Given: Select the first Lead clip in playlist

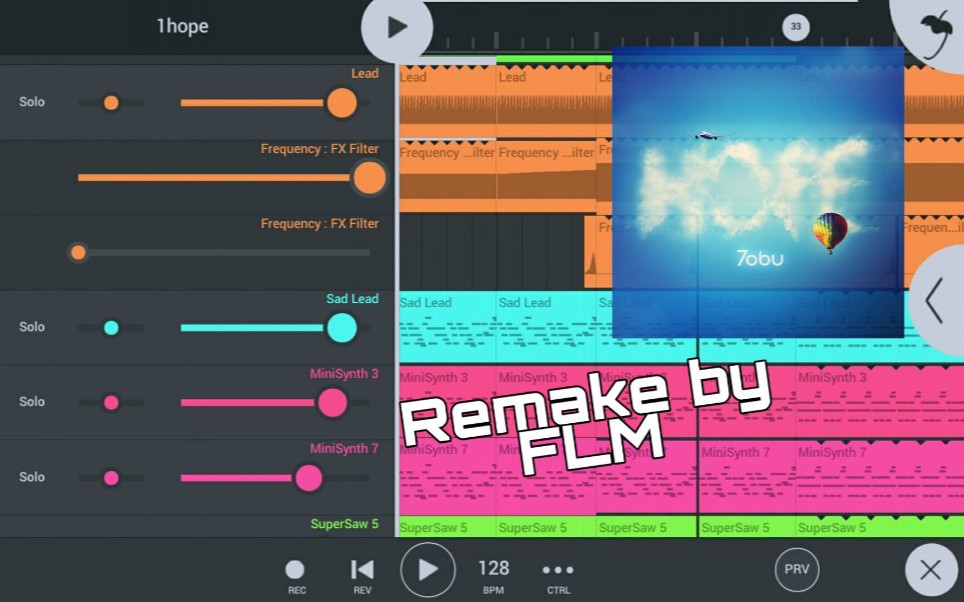Looking at the screenshot, I should [x=448, y=101].
